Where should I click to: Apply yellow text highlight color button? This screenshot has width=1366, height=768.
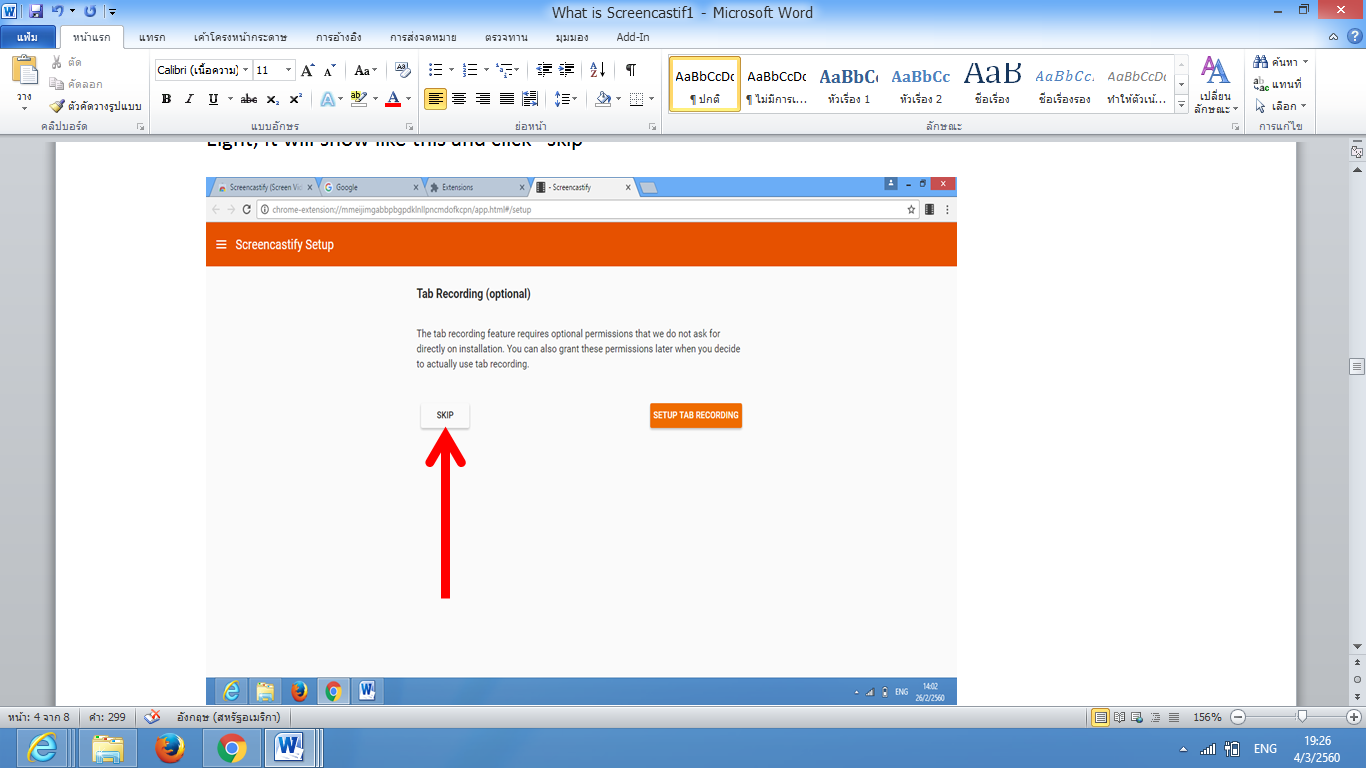click(358, 99)
